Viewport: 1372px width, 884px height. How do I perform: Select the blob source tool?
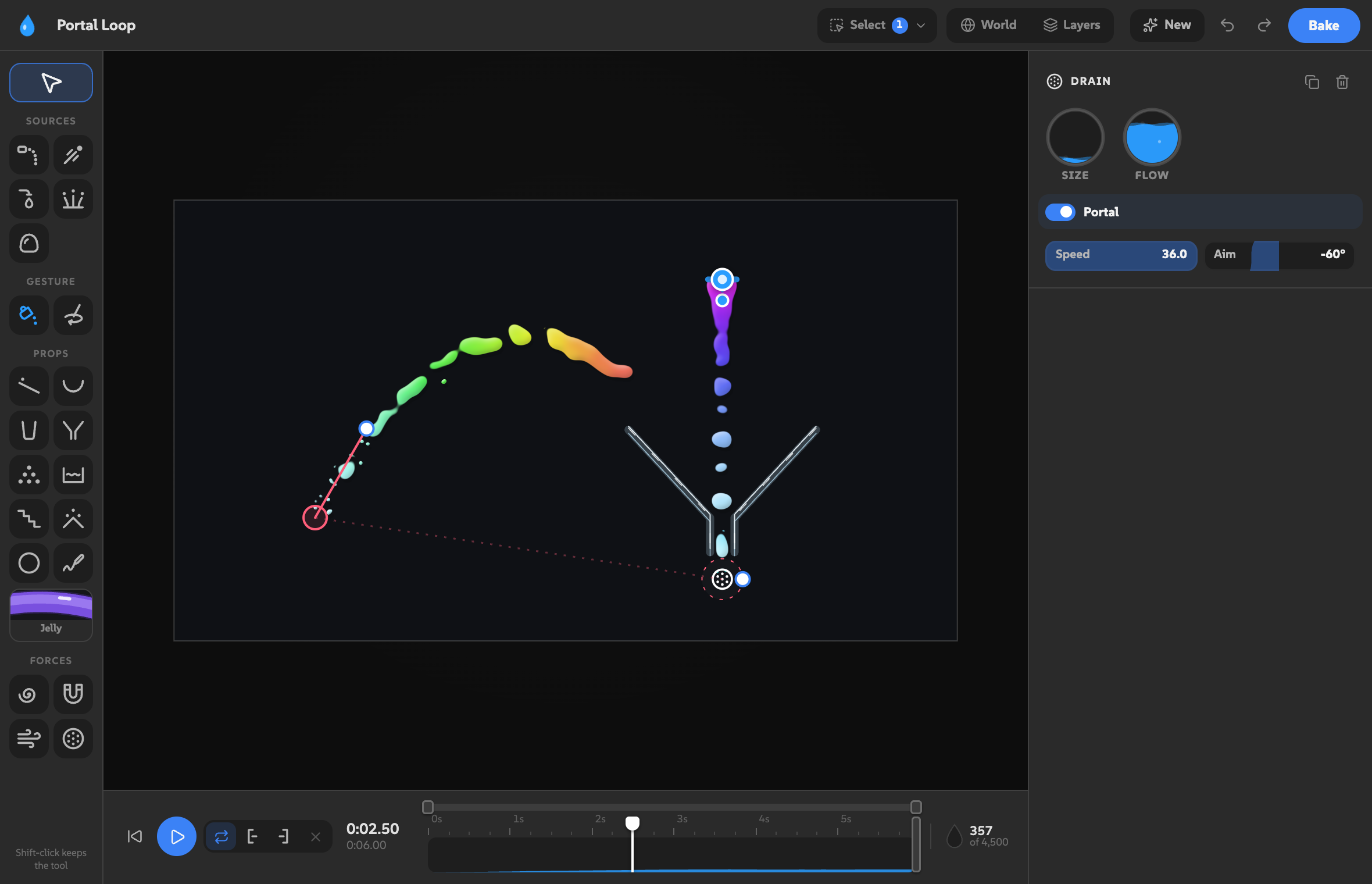coord(29,243)
